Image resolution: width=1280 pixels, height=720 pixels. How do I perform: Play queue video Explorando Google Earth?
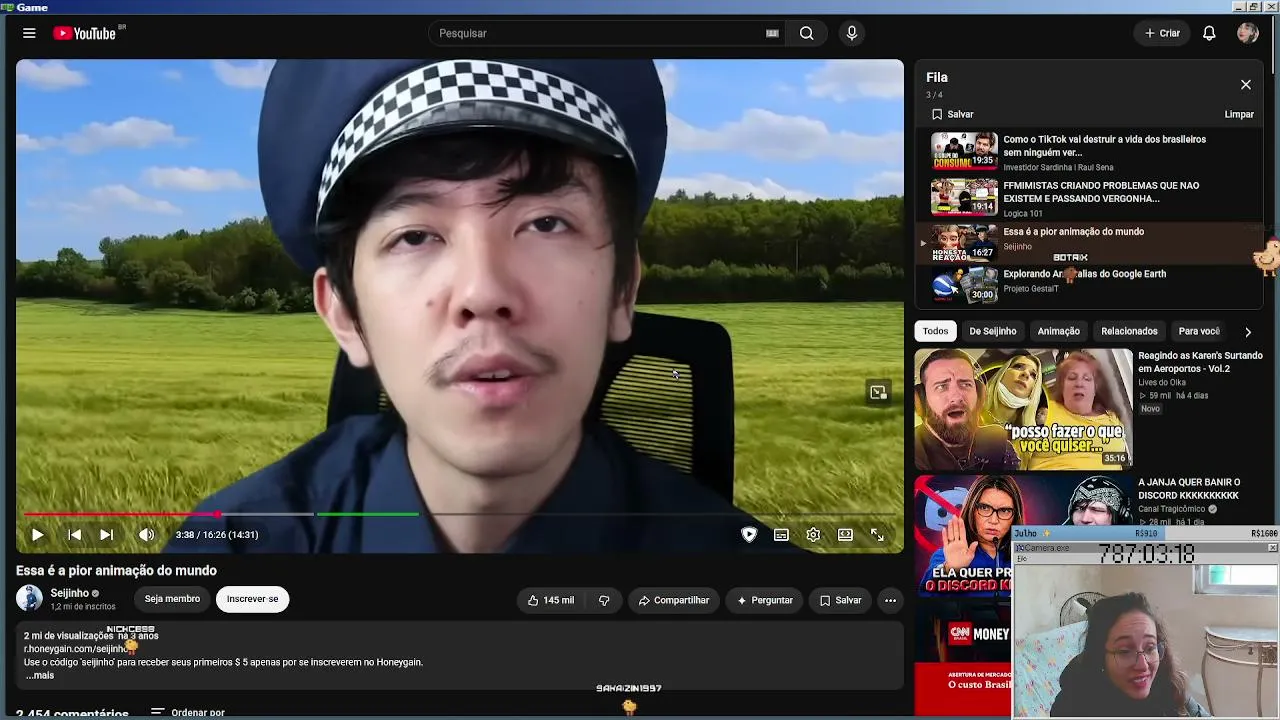[x=1089, y=286]
